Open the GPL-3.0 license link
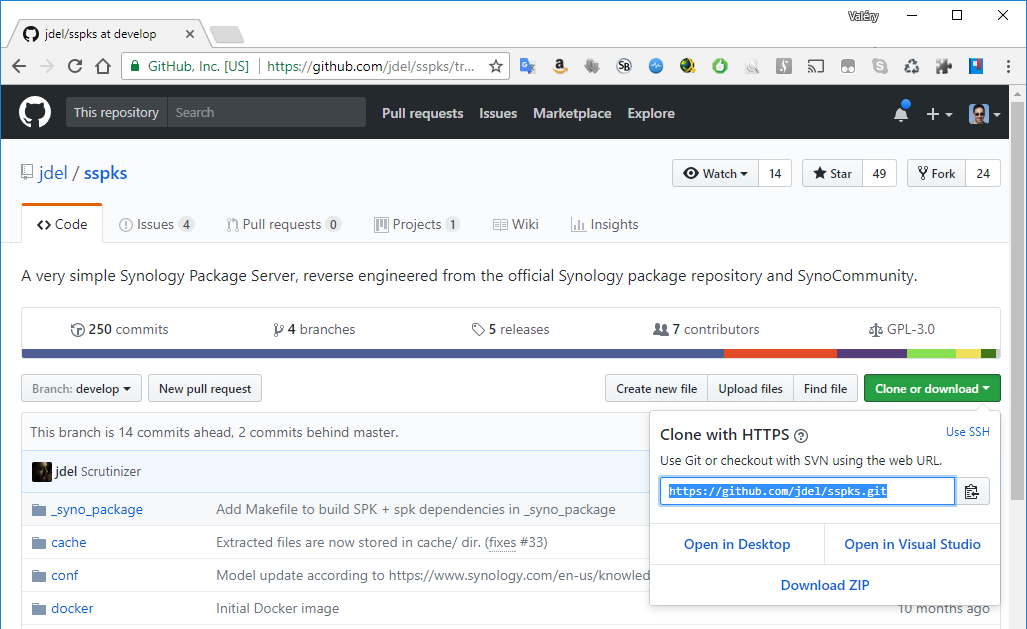1027x629 pixels. [901, 330]
